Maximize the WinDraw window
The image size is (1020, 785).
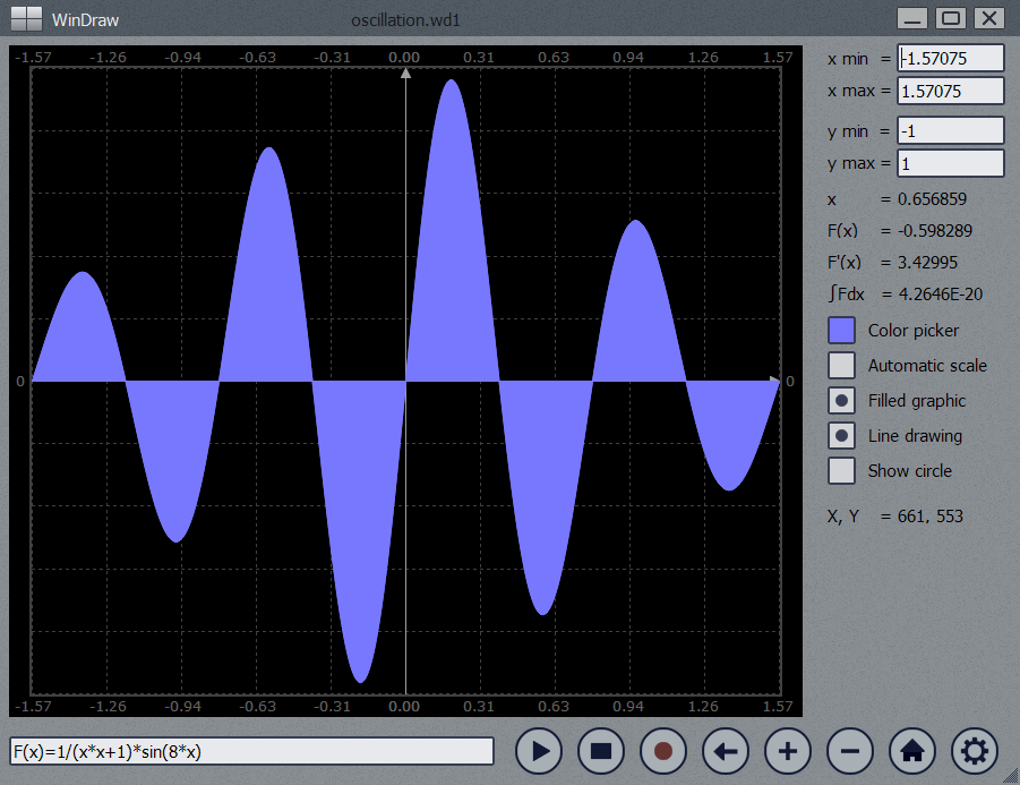point(950,18)
